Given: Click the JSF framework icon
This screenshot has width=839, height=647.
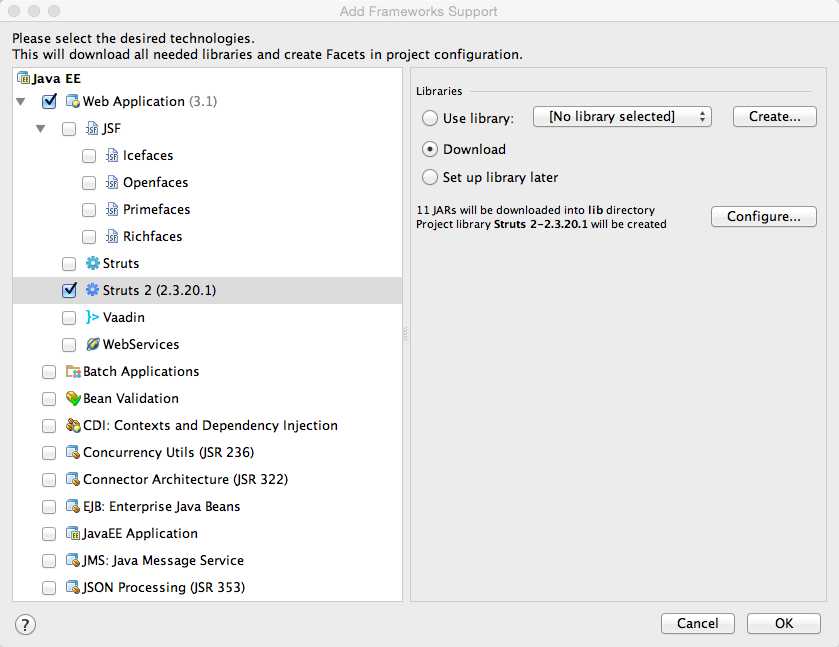Looking at the screenshot, I should [92, 128].
